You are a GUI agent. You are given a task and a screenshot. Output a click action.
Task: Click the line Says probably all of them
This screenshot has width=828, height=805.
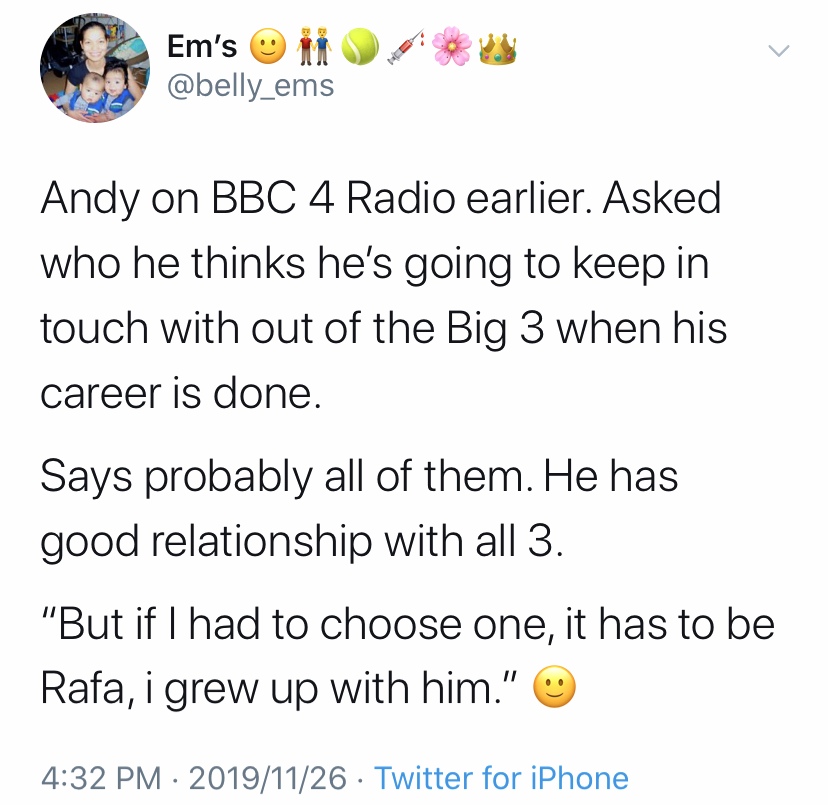pyautogui.click(x=359, y=476)
